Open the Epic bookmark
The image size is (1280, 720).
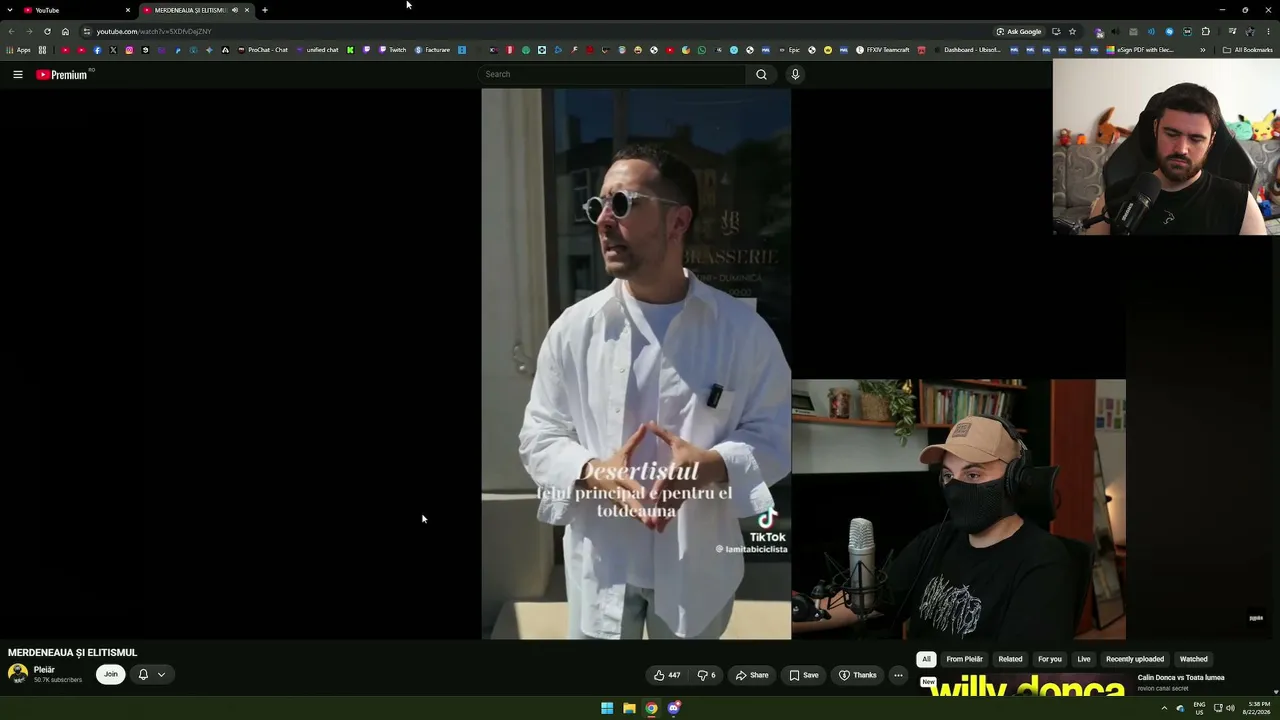(789, 50)
